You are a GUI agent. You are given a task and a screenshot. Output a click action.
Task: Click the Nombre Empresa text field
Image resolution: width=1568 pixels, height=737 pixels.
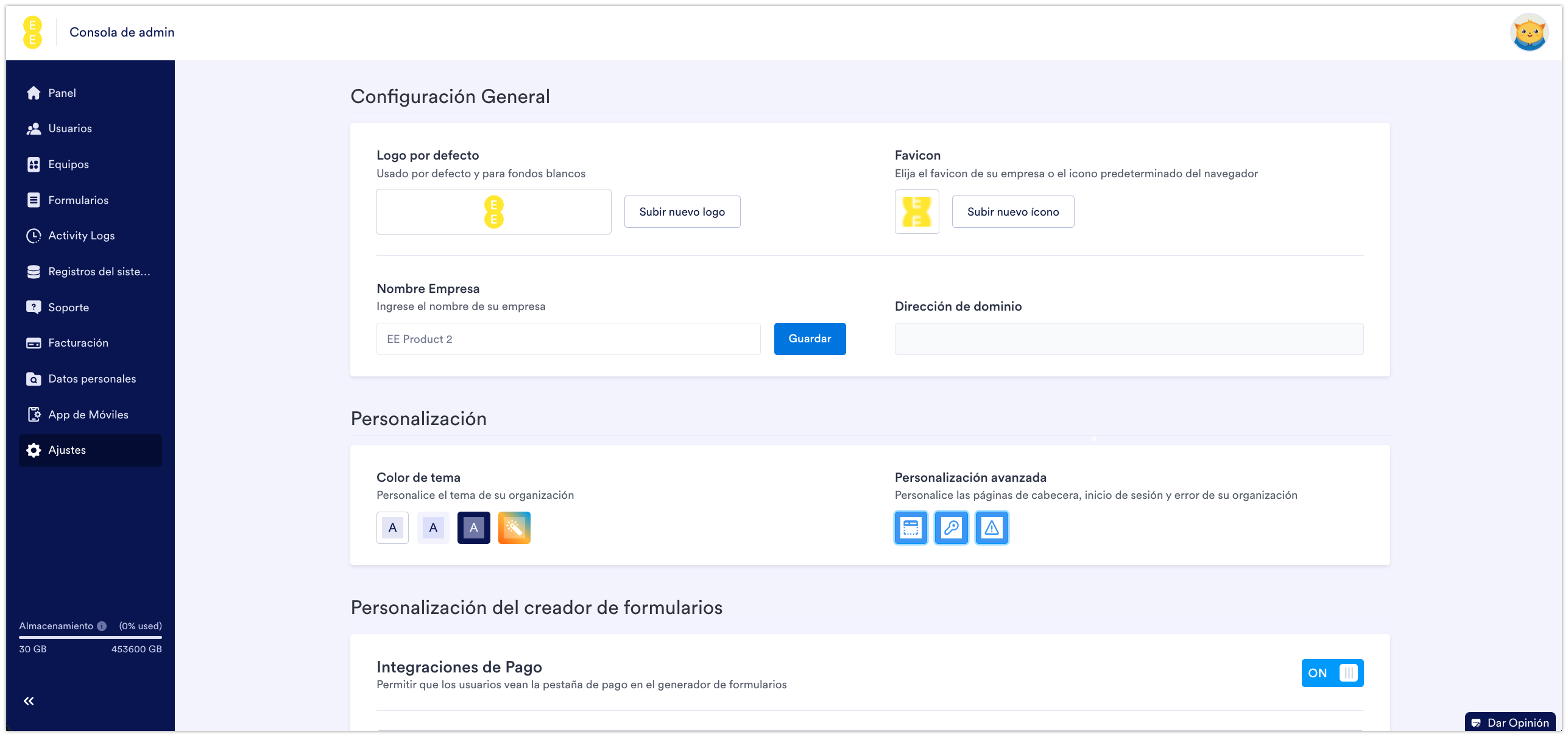[568, 339]
